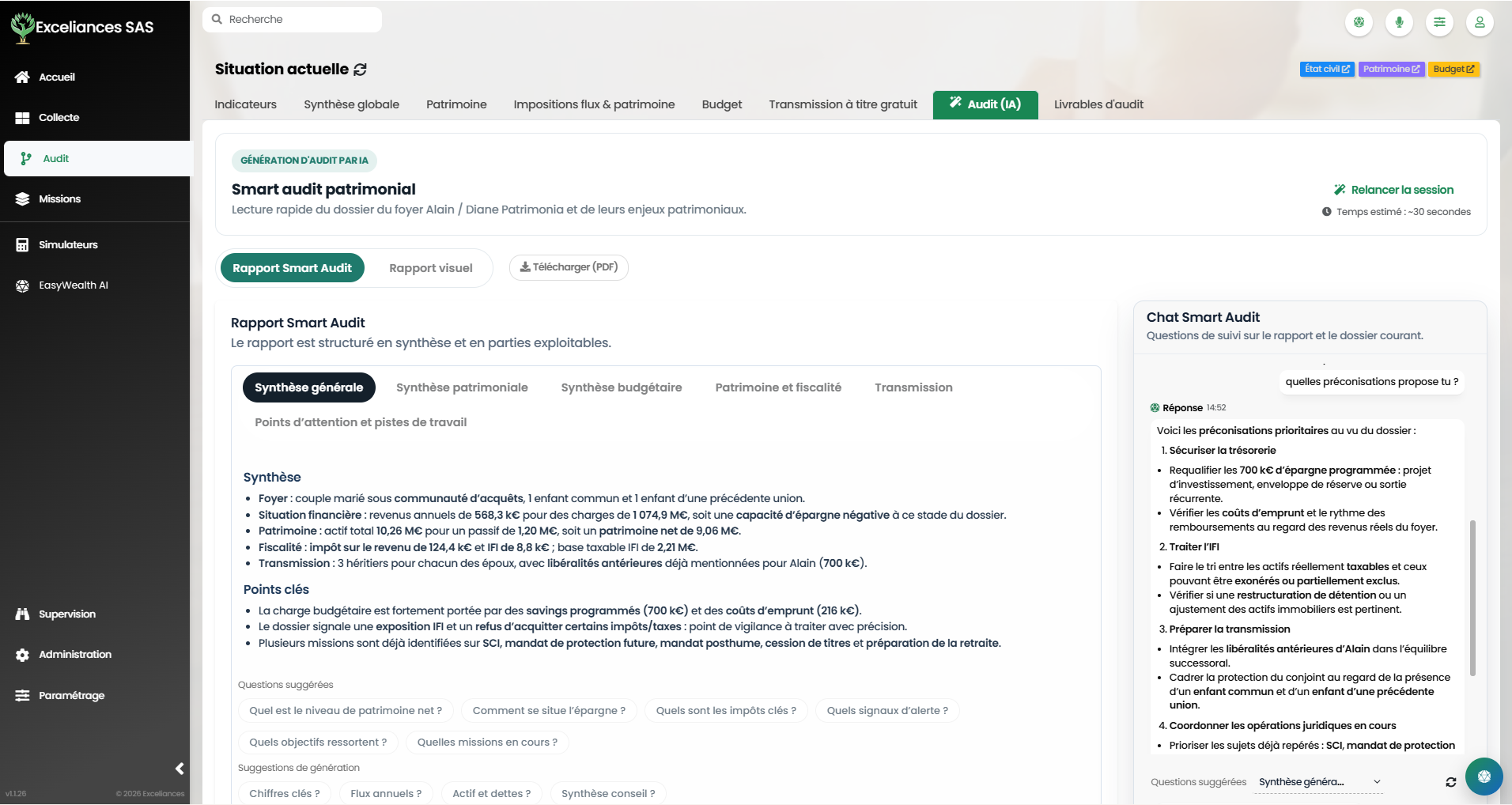1512x805 pixels.
Task: Open État civil external link
Action: [x=1327, y=69]
